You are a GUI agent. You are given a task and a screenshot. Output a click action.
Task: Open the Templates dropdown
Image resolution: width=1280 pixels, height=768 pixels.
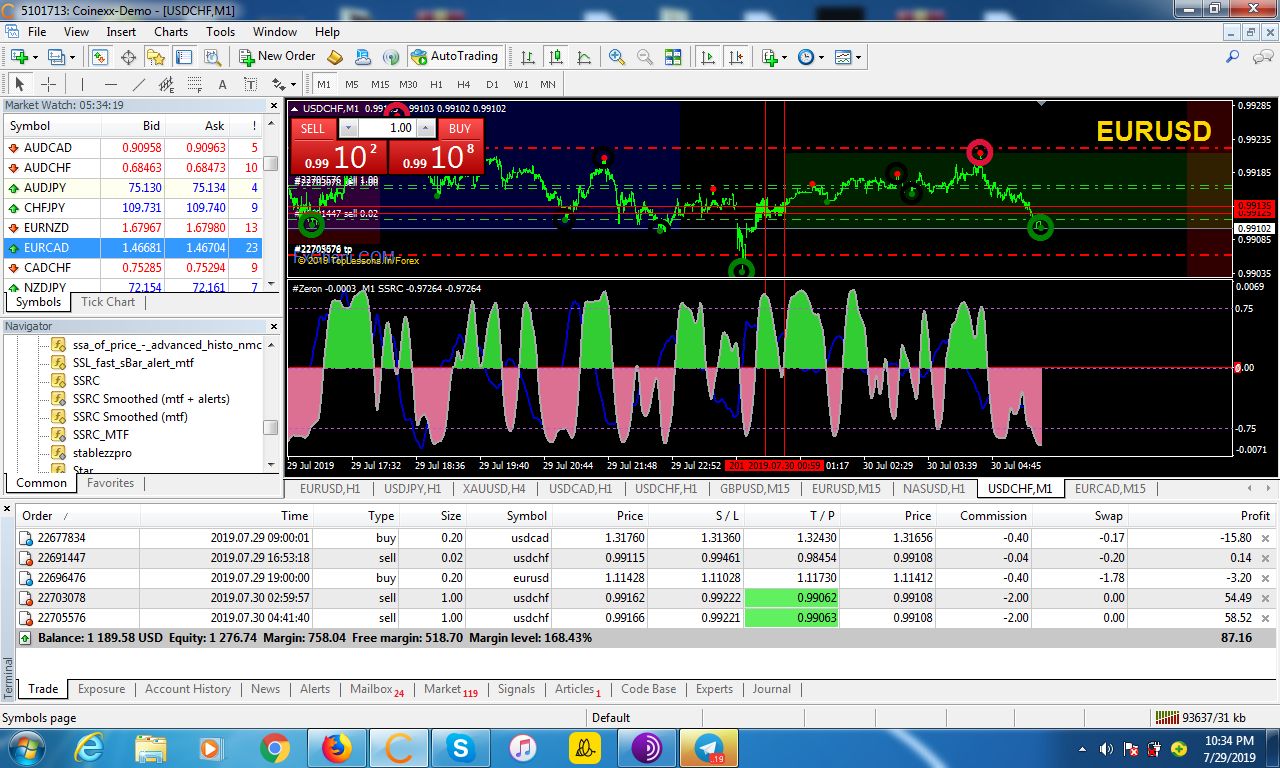tap(847, 57)
